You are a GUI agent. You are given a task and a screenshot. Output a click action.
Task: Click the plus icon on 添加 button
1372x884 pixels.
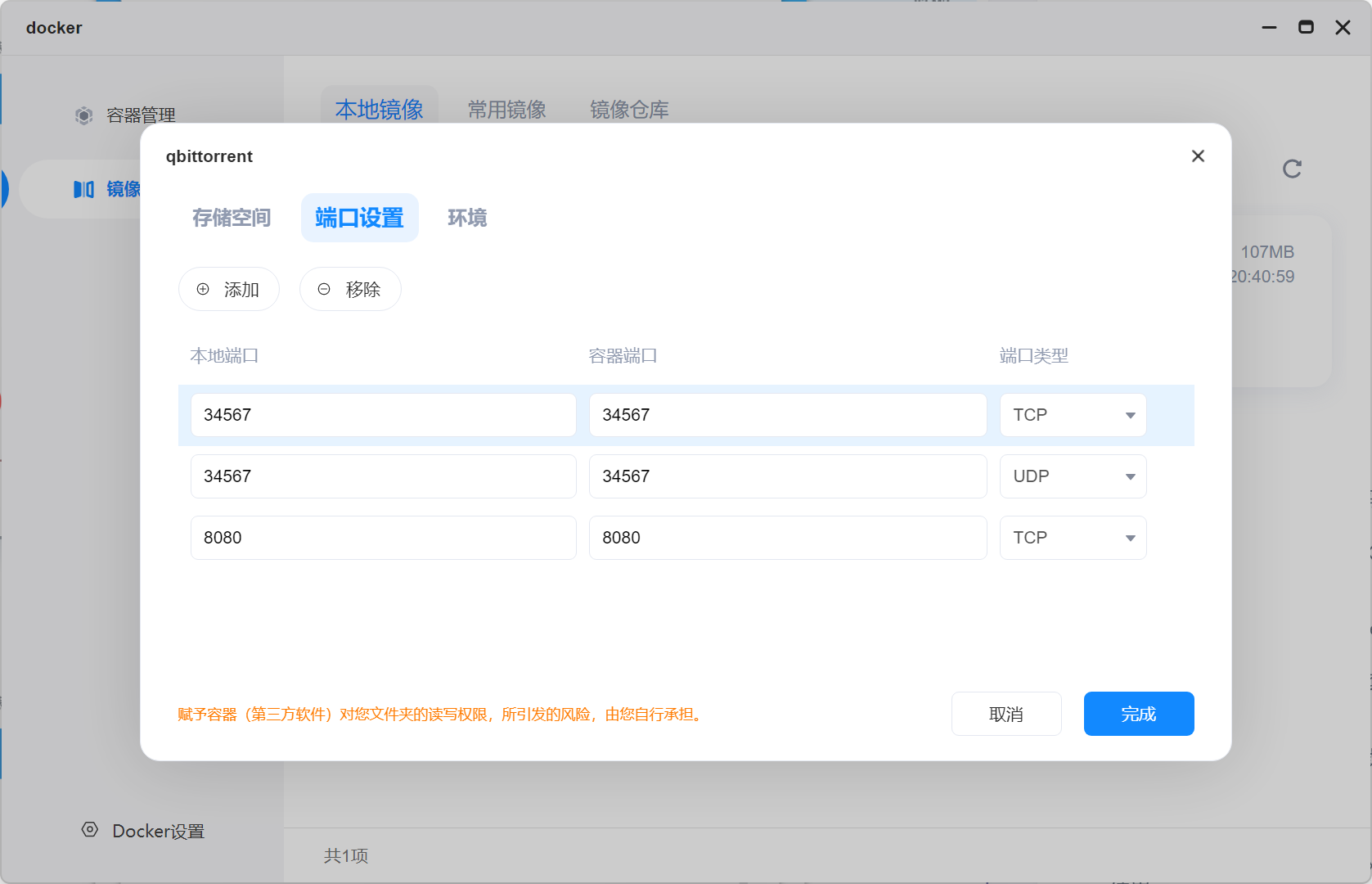click(203, 289)
